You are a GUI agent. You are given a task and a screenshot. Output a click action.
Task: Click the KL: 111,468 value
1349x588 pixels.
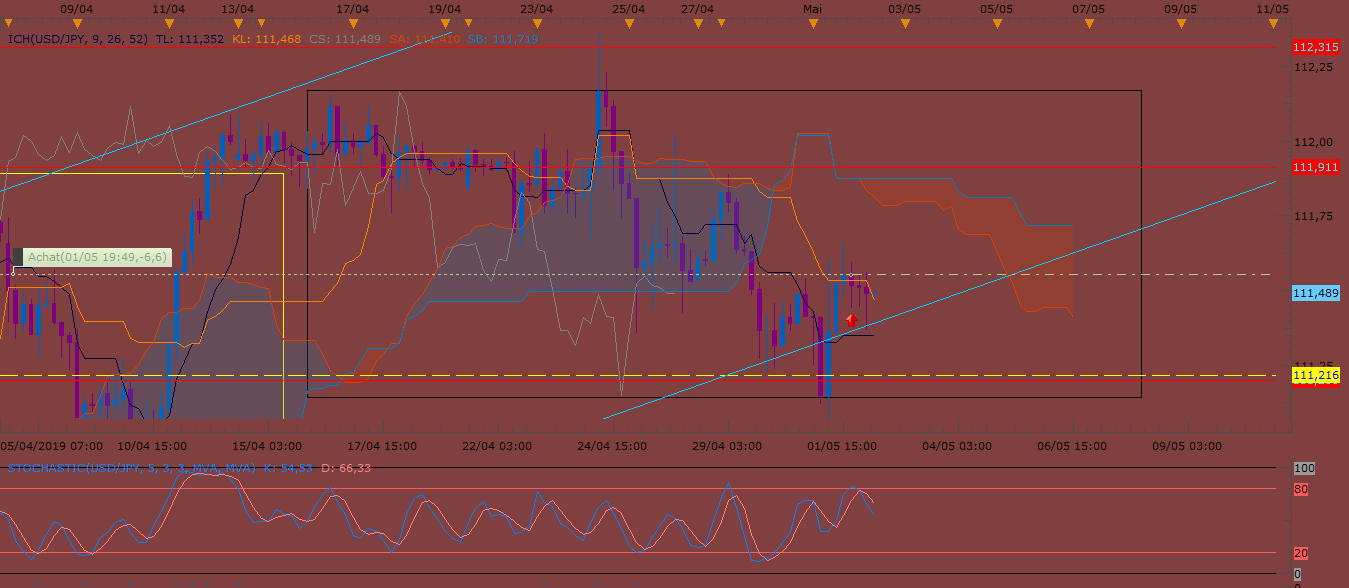point(266,39)
